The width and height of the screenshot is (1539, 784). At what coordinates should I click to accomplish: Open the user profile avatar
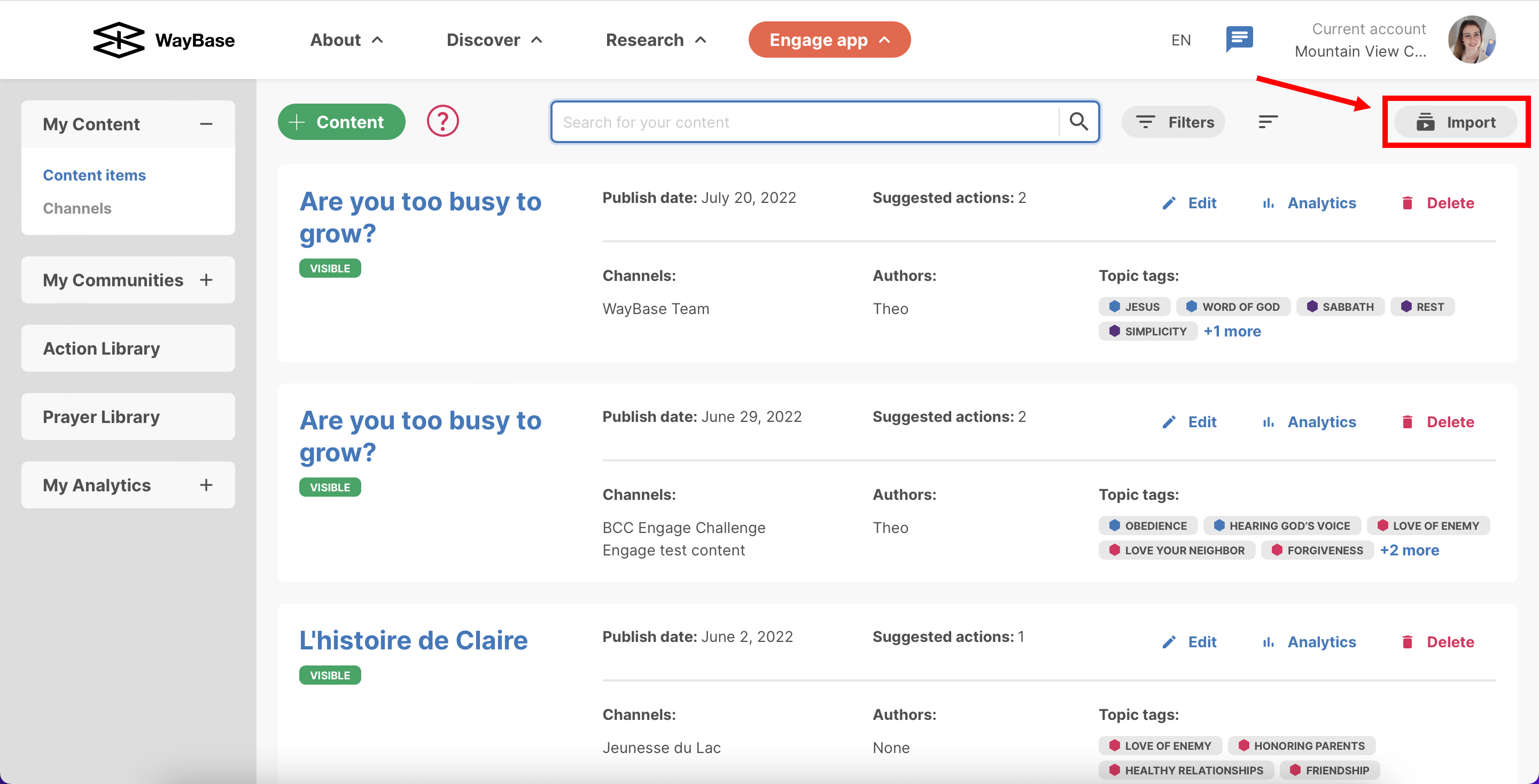1472,40
